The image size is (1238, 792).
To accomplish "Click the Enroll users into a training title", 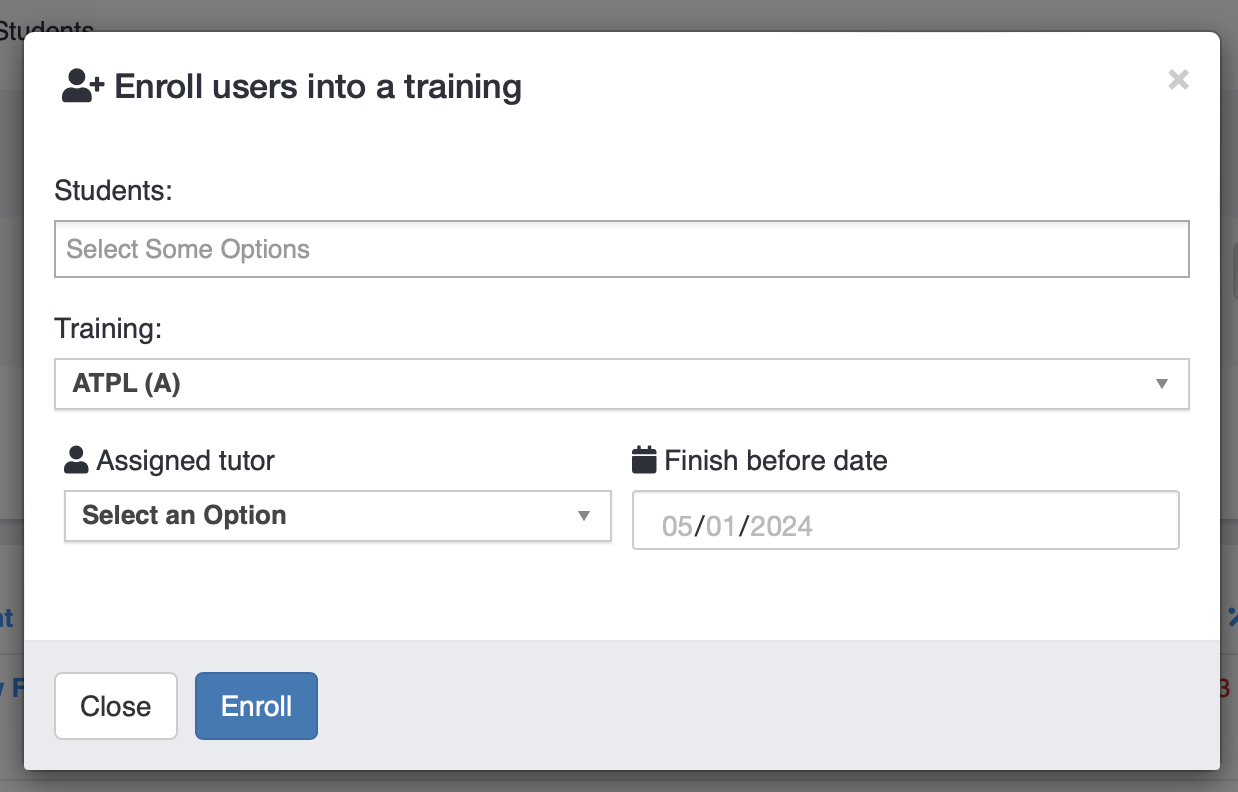I will tap(318, 87).
